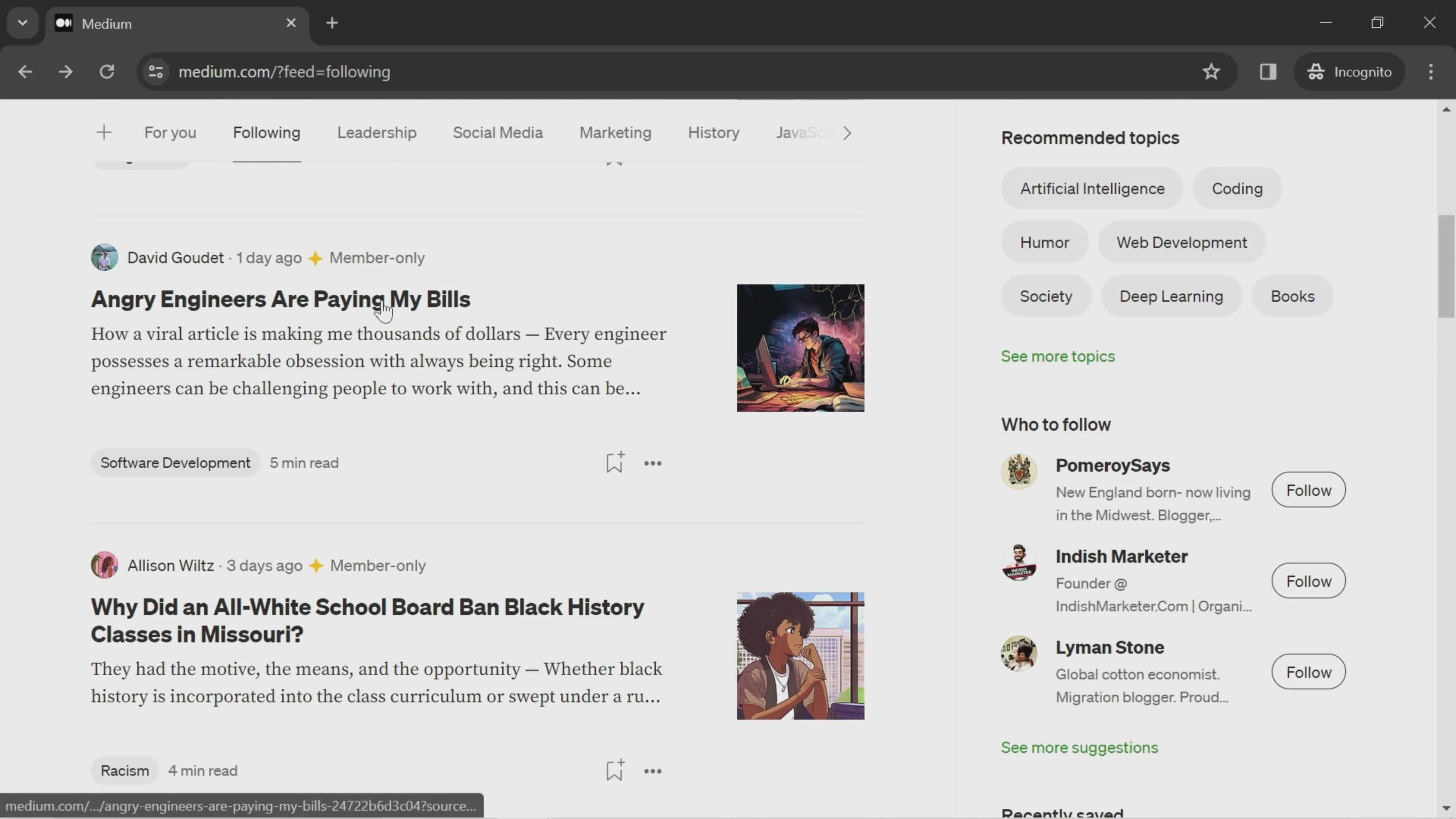Viewport: 1456px width, 819px height.
Task: Select the Coding topic chip
Action: tap(1237, 188)
